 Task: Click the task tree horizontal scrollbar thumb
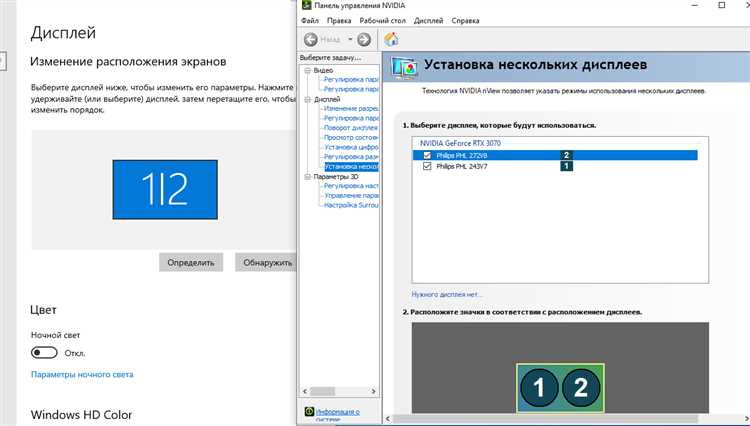322,391
